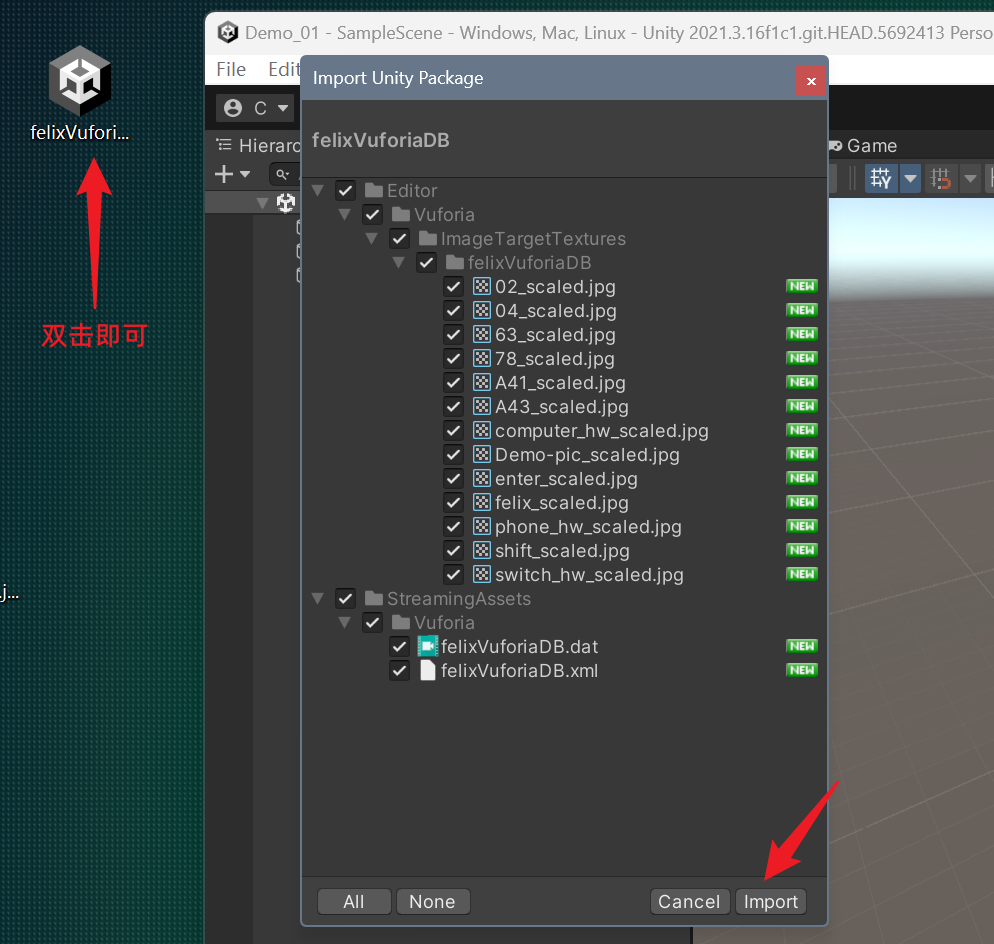Screen dimensions: 994x944
Task: Click Cancel in Import Unity Package
Action: (690, 902)
